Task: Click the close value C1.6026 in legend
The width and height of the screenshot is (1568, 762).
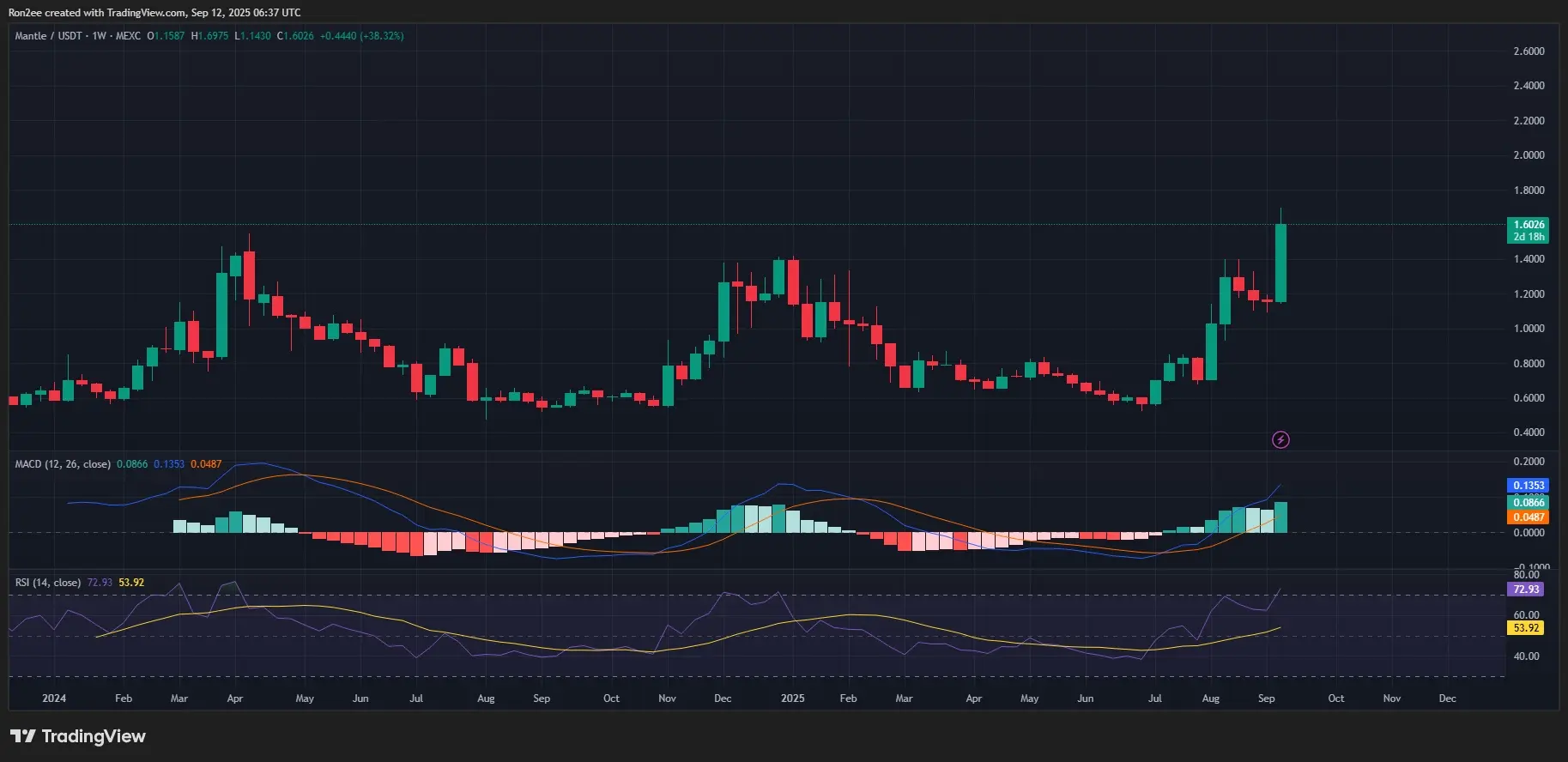Action: coord(295,36)
